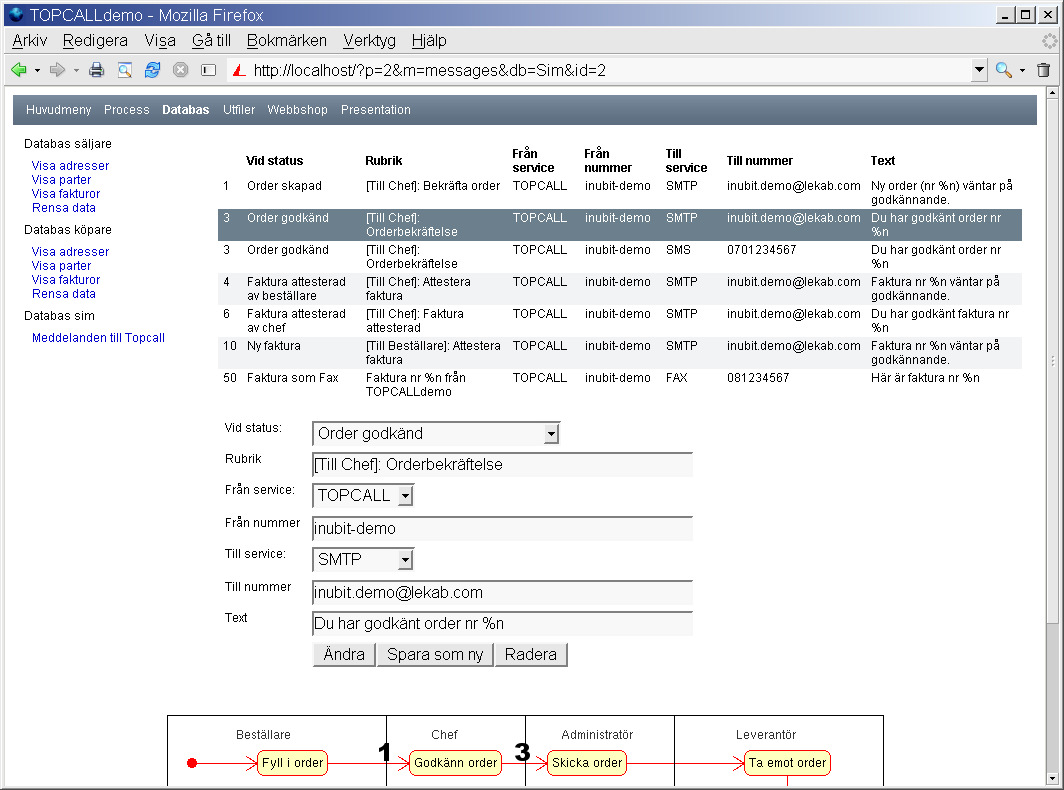Open the Visa menu in the menu bar

click(x=160, y=41)
